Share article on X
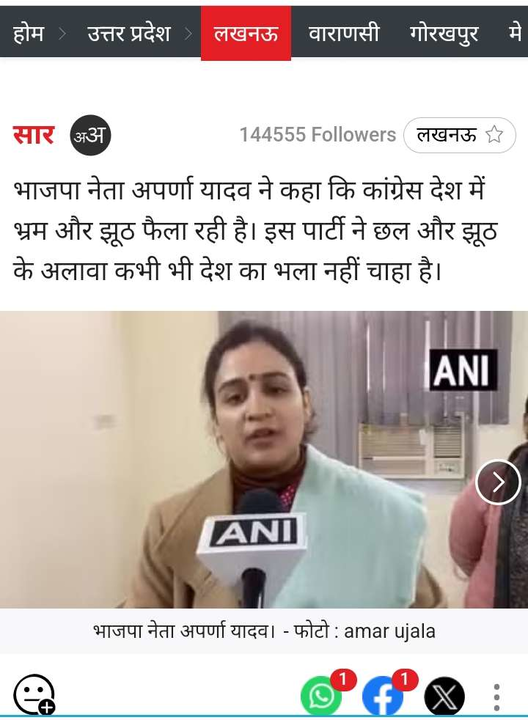This screenshot has width=528, height=720. tap(444, 697)
